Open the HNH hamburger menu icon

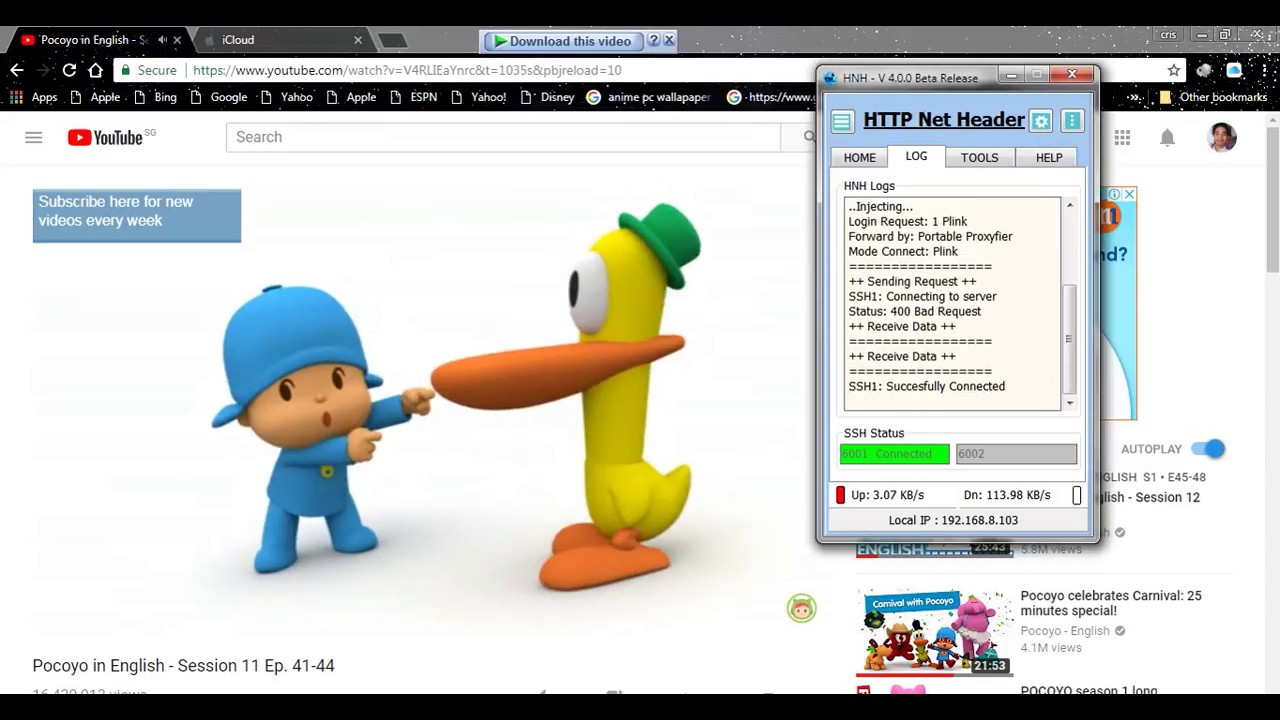(x=842, y=121)
